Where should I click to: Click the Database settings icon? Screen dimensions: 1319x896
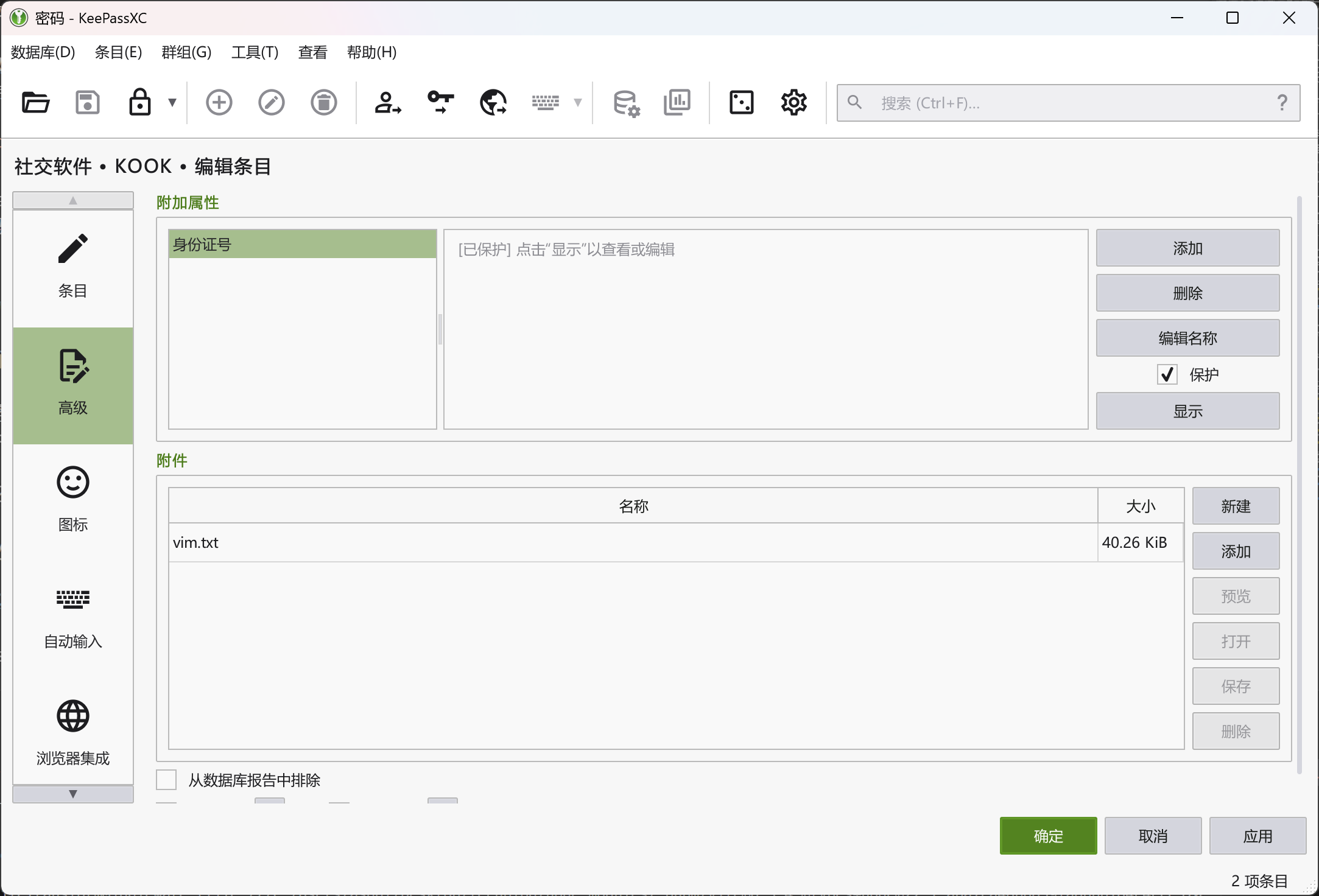pyautogui.click(x=626, y=102)
